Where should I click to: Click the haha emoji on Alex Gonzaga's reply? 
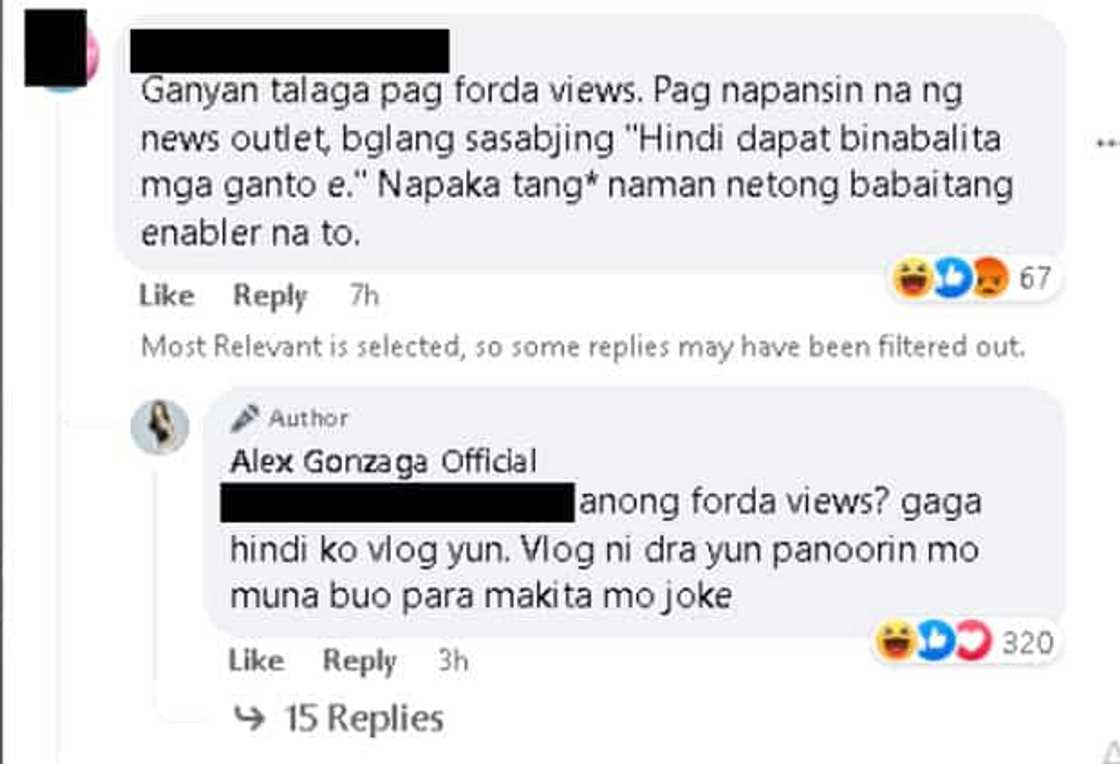[x=896, y=641]
